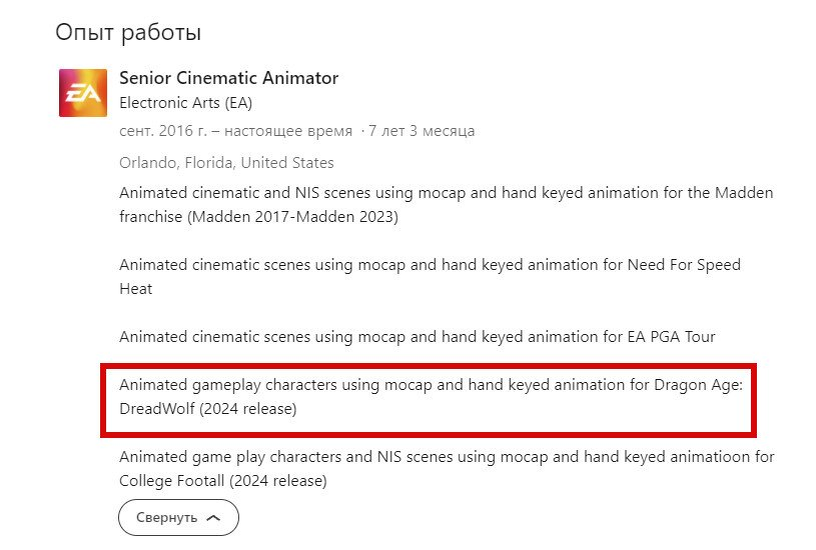
Task: Click the DreadWolf (2024 release) text
Action: (x=208, y=409)
